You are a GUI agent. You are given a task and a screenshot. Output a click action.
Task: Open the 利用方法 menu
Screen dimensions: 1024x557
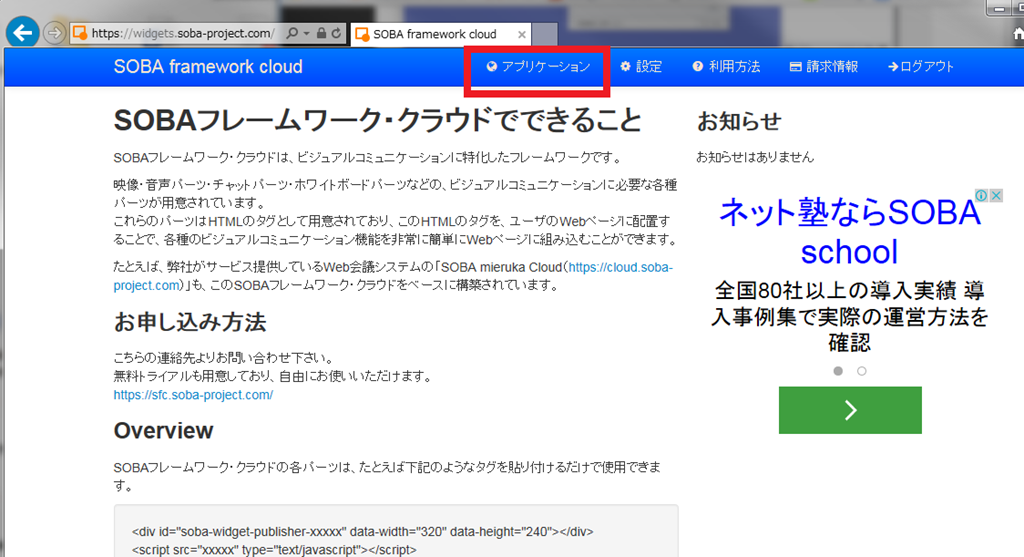pos(726,67)
